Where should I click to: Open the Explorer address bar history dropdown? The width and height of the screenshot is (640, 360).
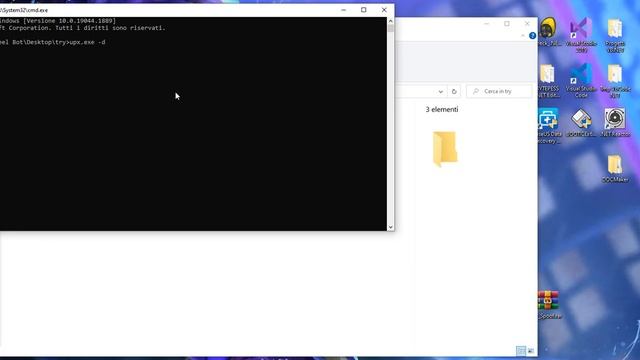(440, 91)
